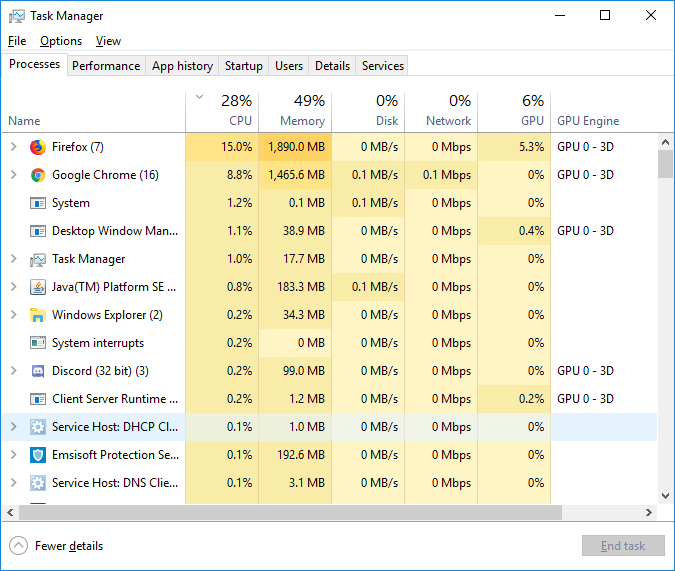
Task: Collapse view with Fewer details
Action: [x=57, y=546]
